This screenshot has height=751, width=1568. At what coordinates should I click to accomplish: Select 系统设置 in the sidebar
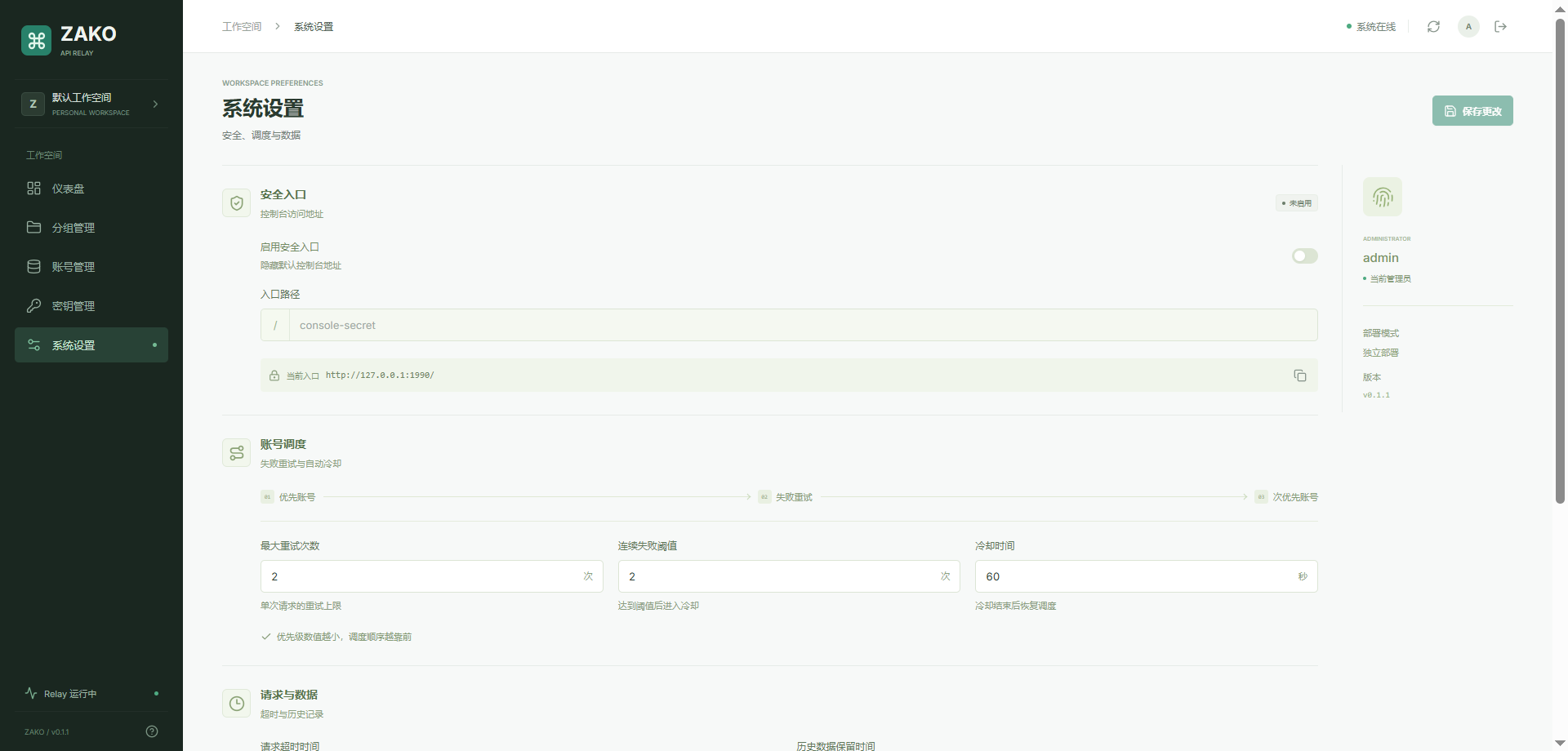91,345
